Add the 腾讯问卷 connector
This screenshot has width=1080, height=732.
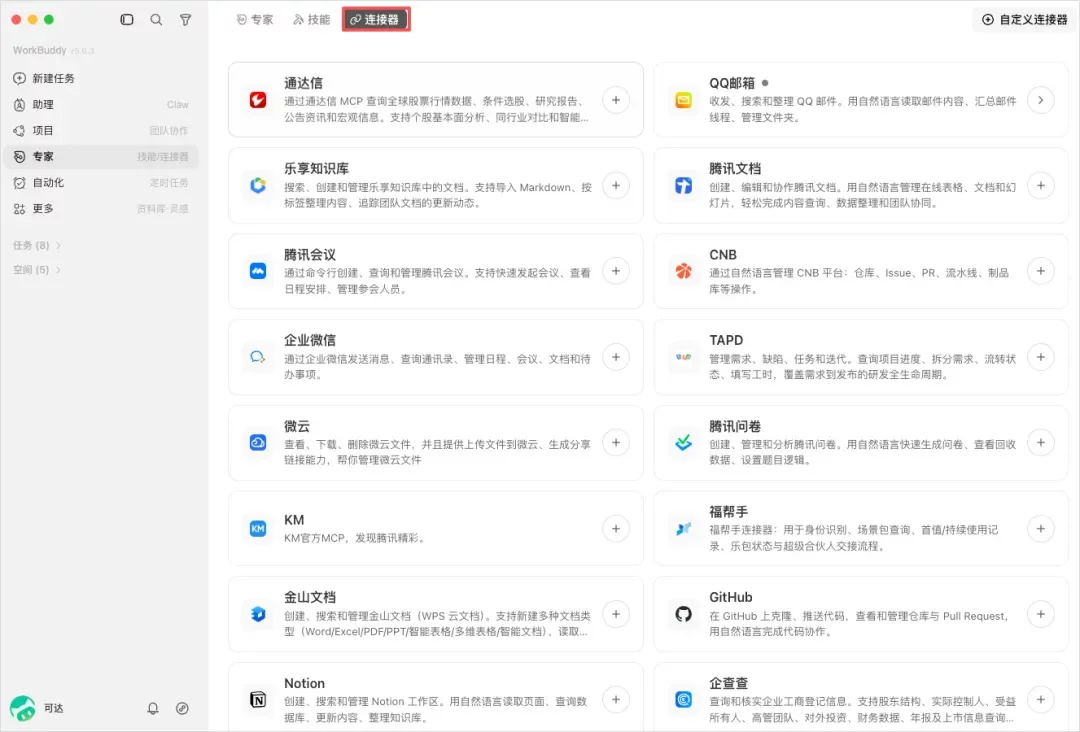1041,443
